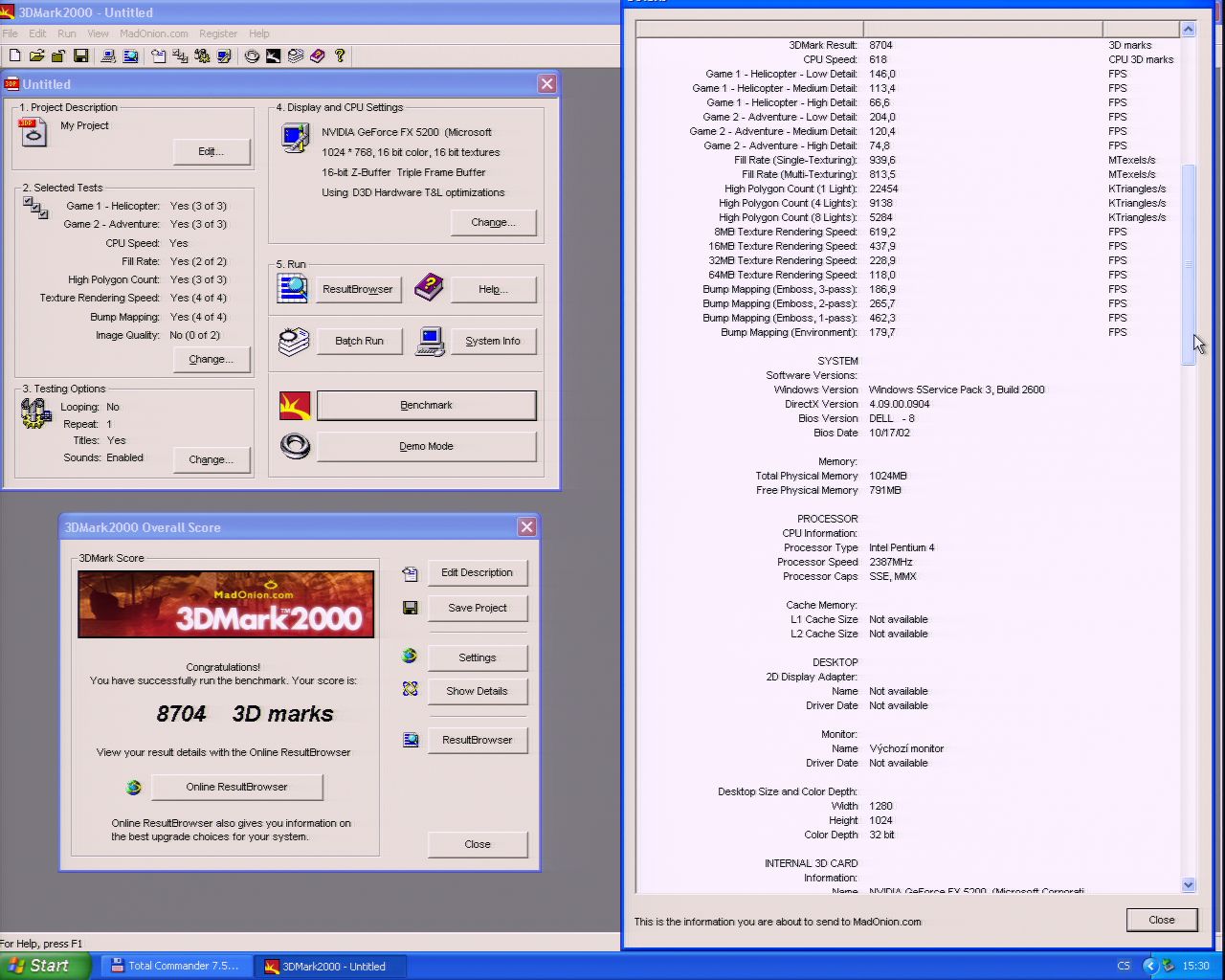
Task: Click the Selected Tests checkboxes icon
Action: click(x=35, y=208)
